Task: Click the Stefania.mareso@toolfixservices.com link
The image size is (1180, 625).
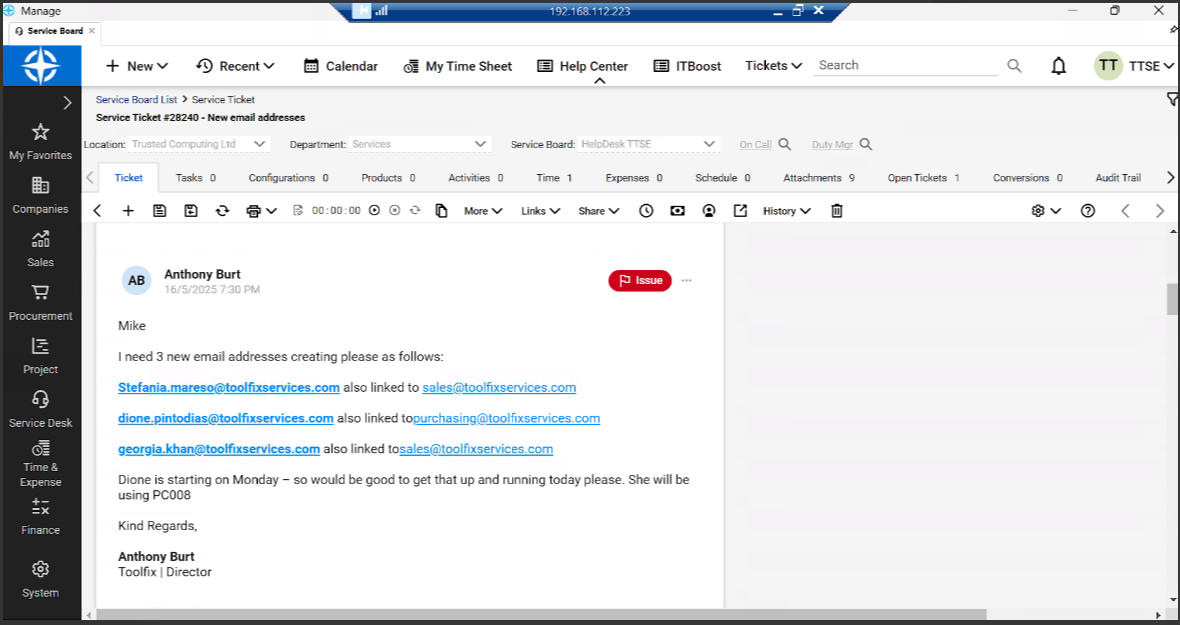Action: [229, 387]
